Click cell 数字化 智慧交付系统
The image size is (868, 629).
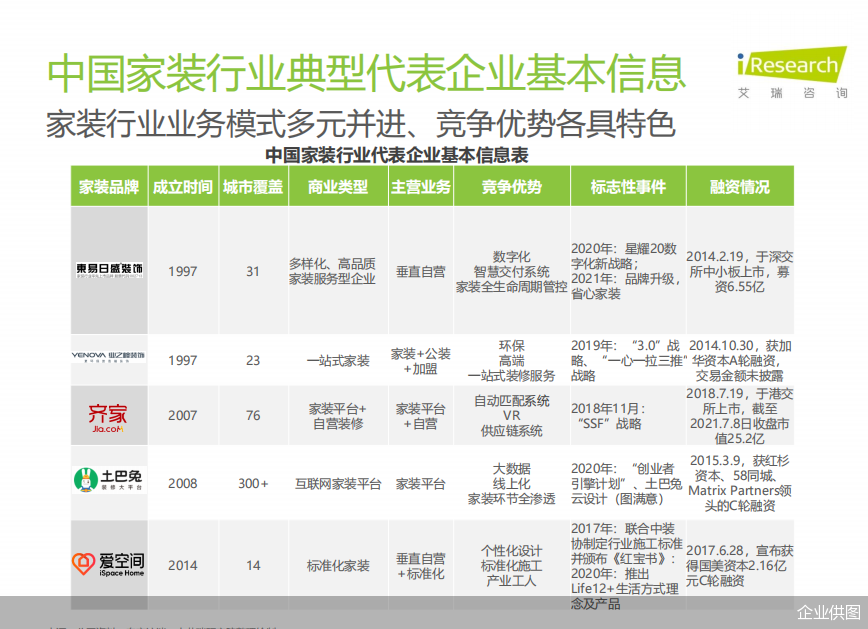coord(512,271)
